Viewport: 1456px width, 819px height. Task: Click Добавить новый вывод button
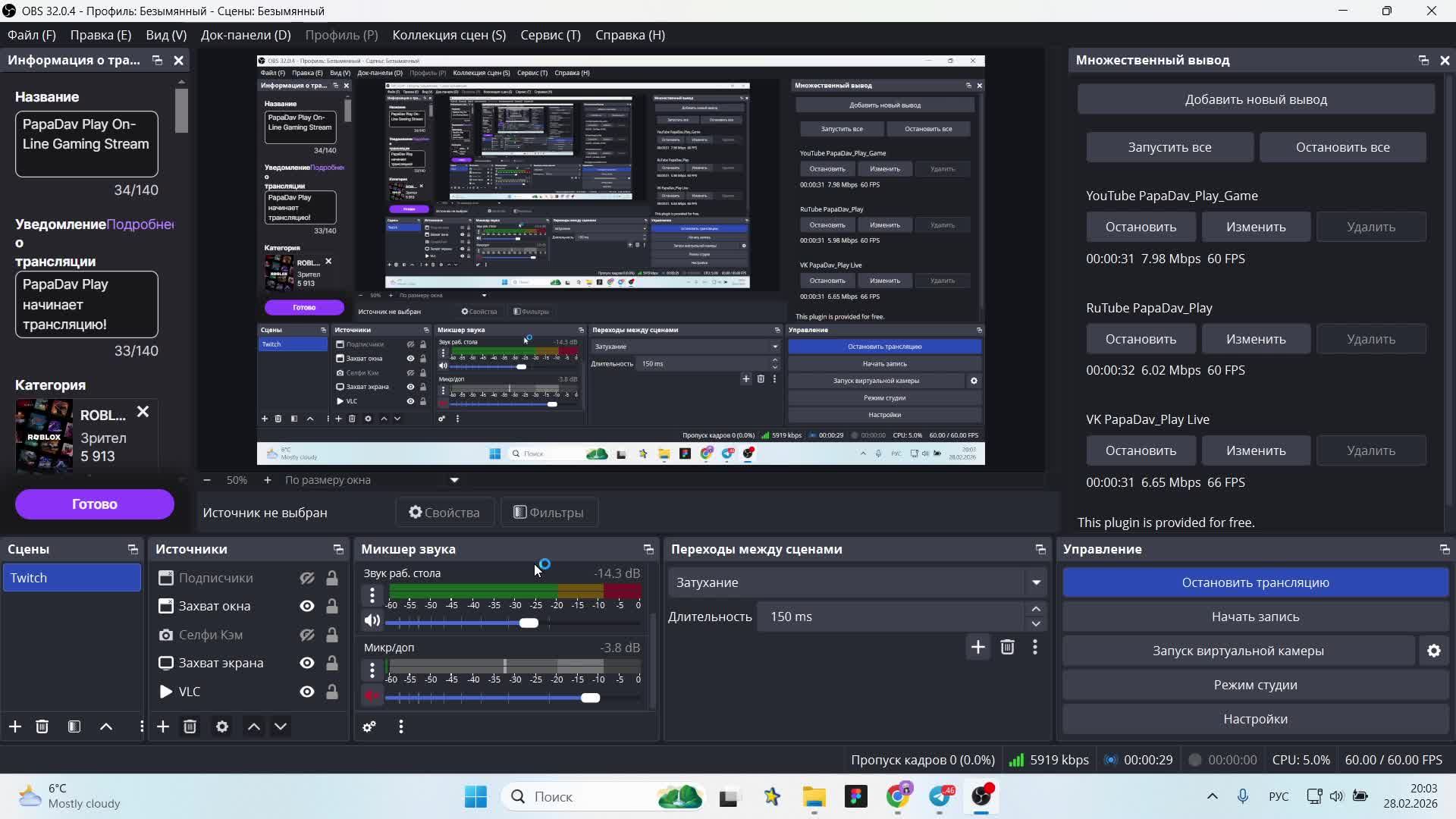coord(1255,99)
